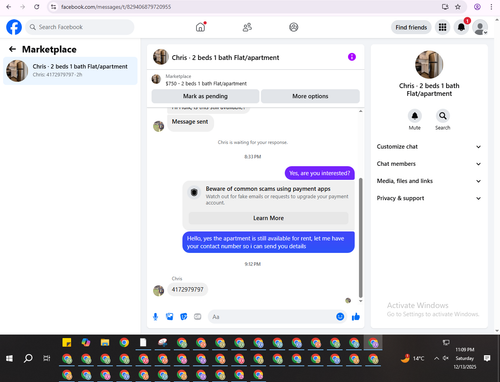This screenshot has width=500, height=382.
Task: Open Sticky Notes from the taskbar
Action: [x=67, y=343]
